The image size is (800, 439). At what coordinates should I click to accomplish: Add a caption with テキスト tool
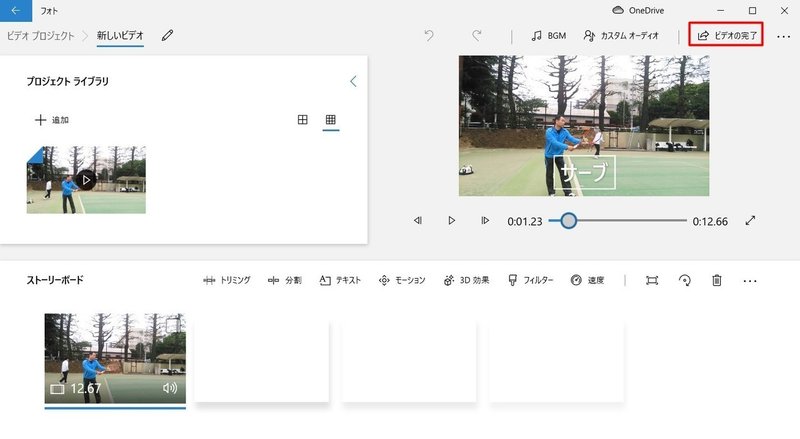(340, 280)
